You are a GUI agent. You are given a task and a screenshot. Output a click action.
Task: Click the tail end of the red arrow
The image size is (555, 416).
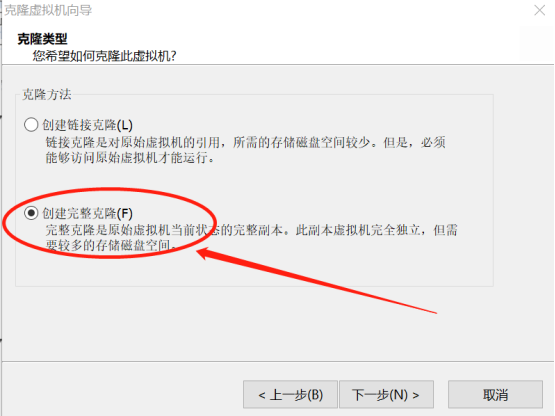click(436, 313)
